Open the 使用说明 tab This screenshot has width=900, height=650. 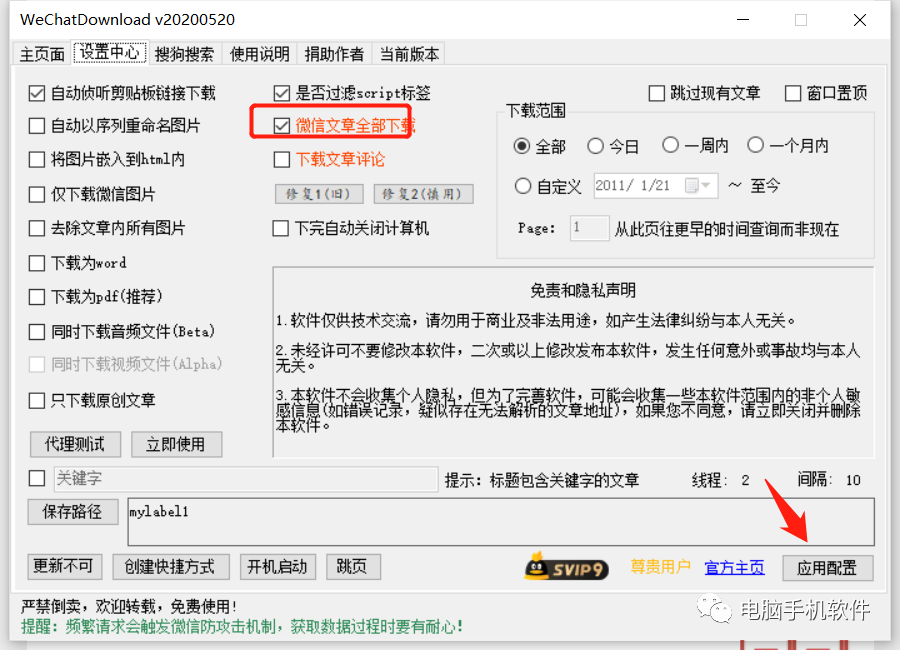259,54
